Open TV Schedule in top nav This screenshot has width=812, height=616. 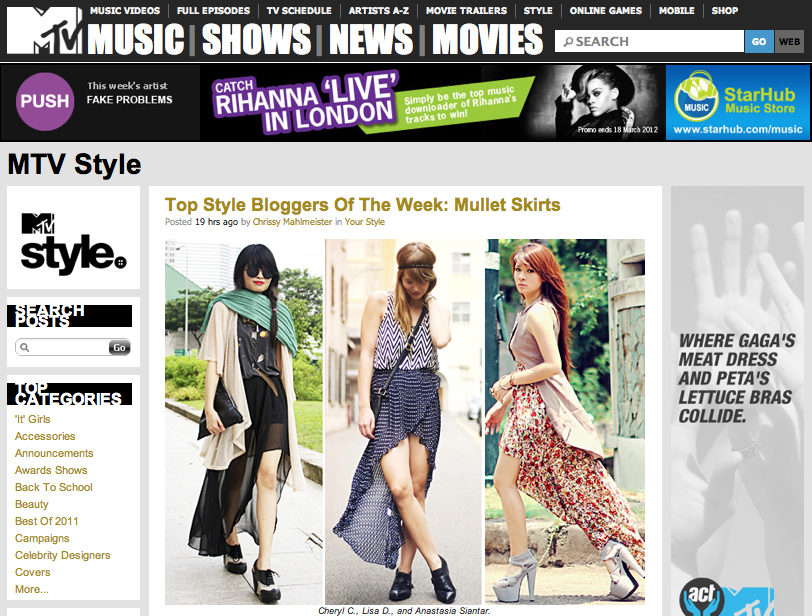(299, 10)
